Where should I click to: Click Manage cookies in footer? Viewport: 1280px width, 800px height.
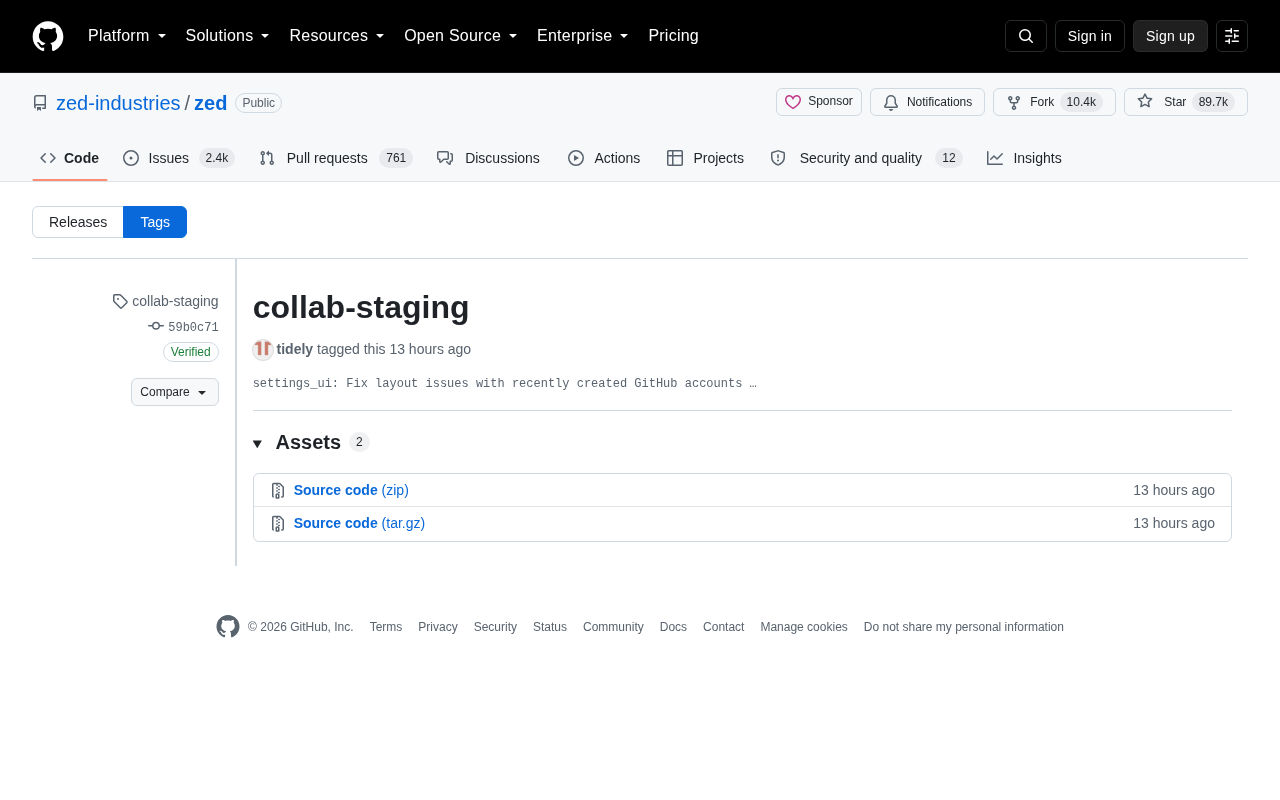[x=804, y=627]
